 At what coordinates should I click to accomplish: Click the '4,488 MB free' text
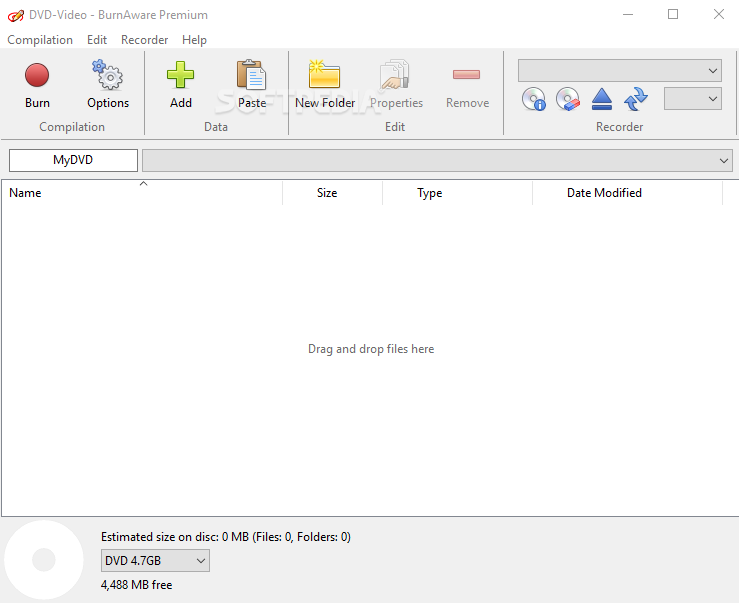point(136,585)
